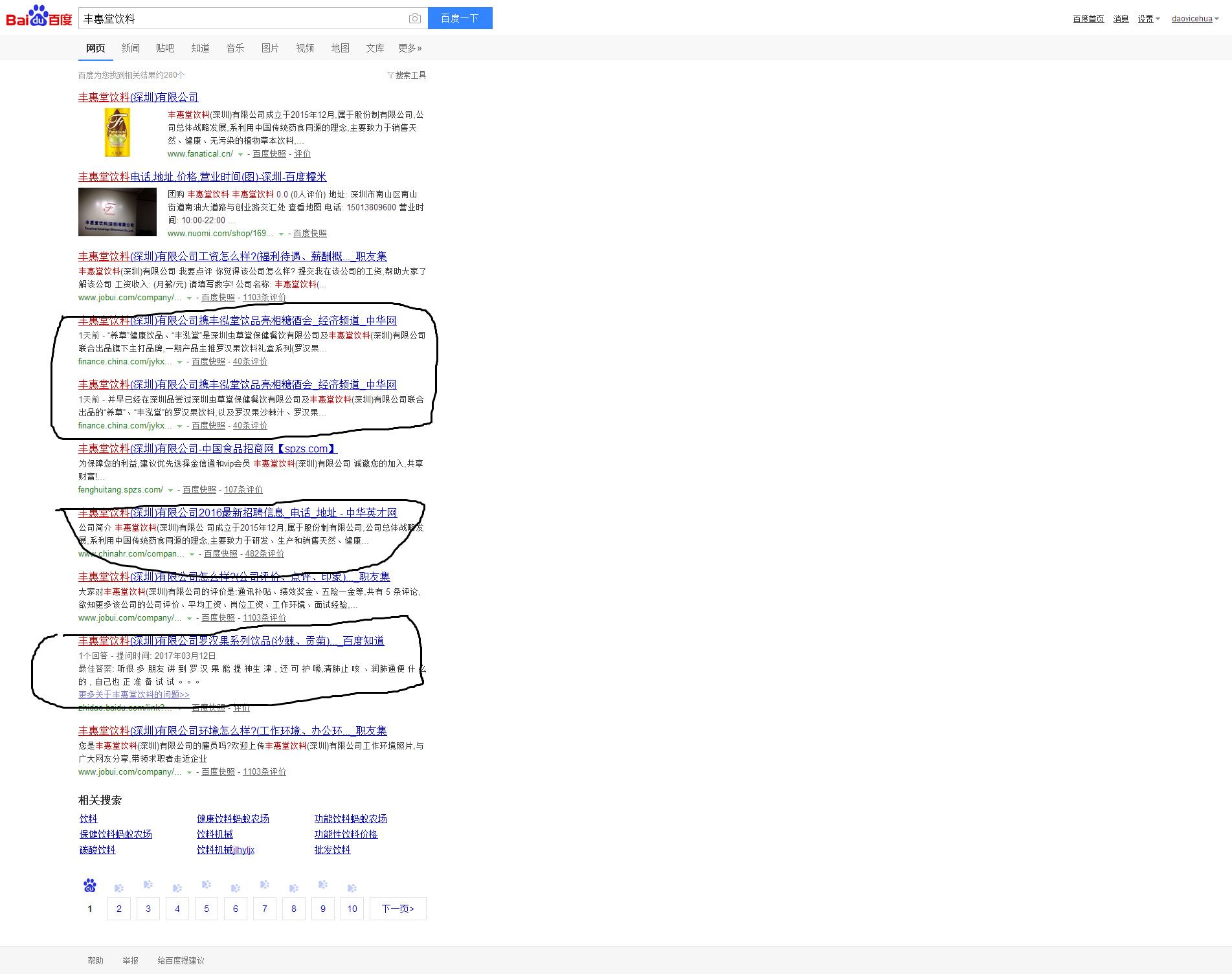
Task: Open 举报 footer link
Action: pos(131,960)
